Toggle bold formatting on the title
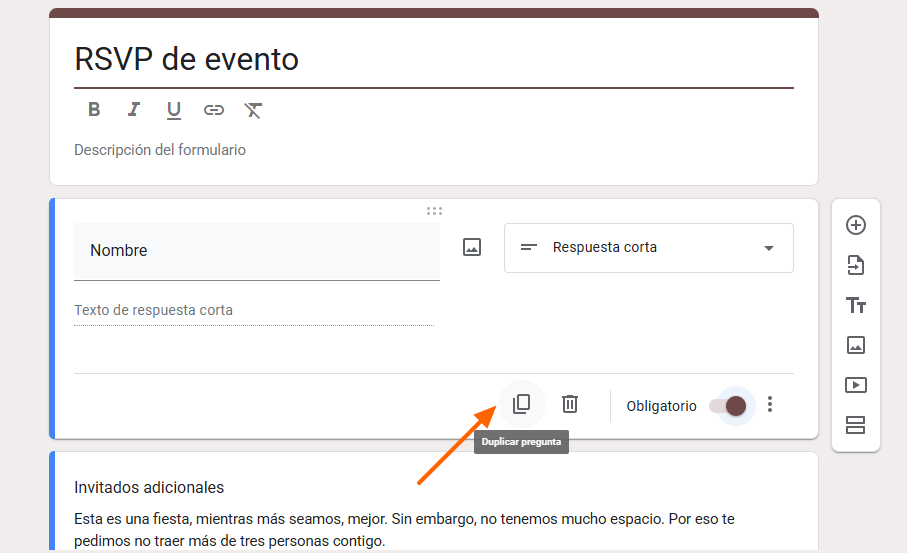Screen dimensions: 907x553 pyautogui.click(x=94, y=109)
